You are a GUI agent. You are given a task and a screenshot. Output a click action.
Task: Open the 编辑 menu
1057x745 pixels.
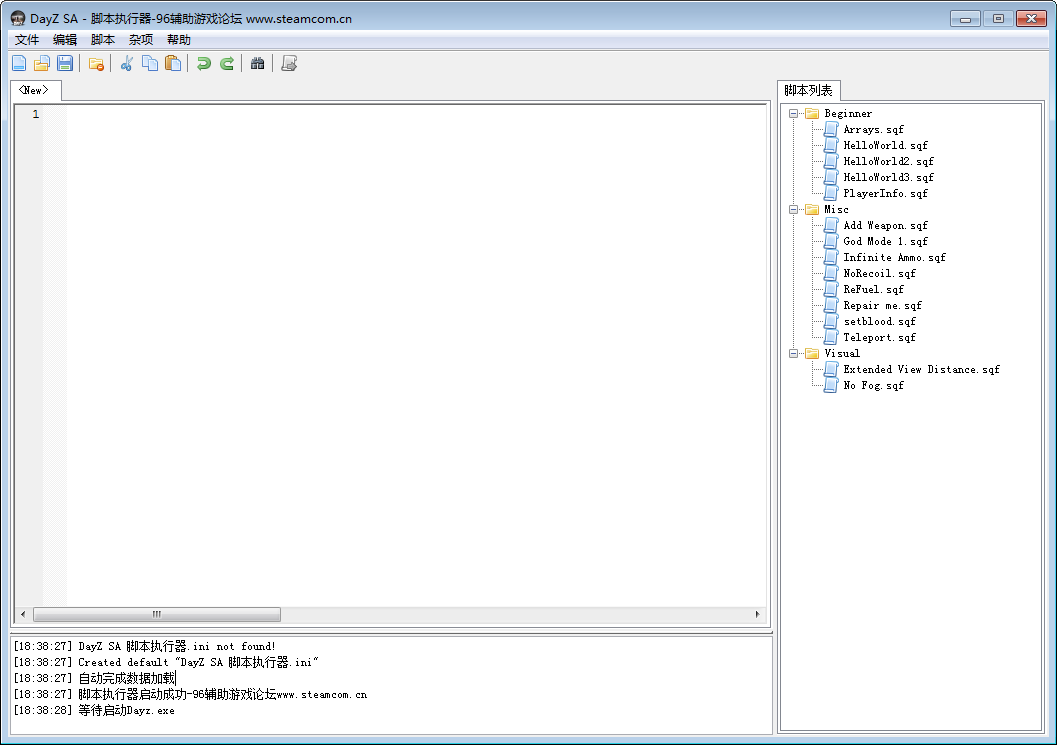coord(65,40)
